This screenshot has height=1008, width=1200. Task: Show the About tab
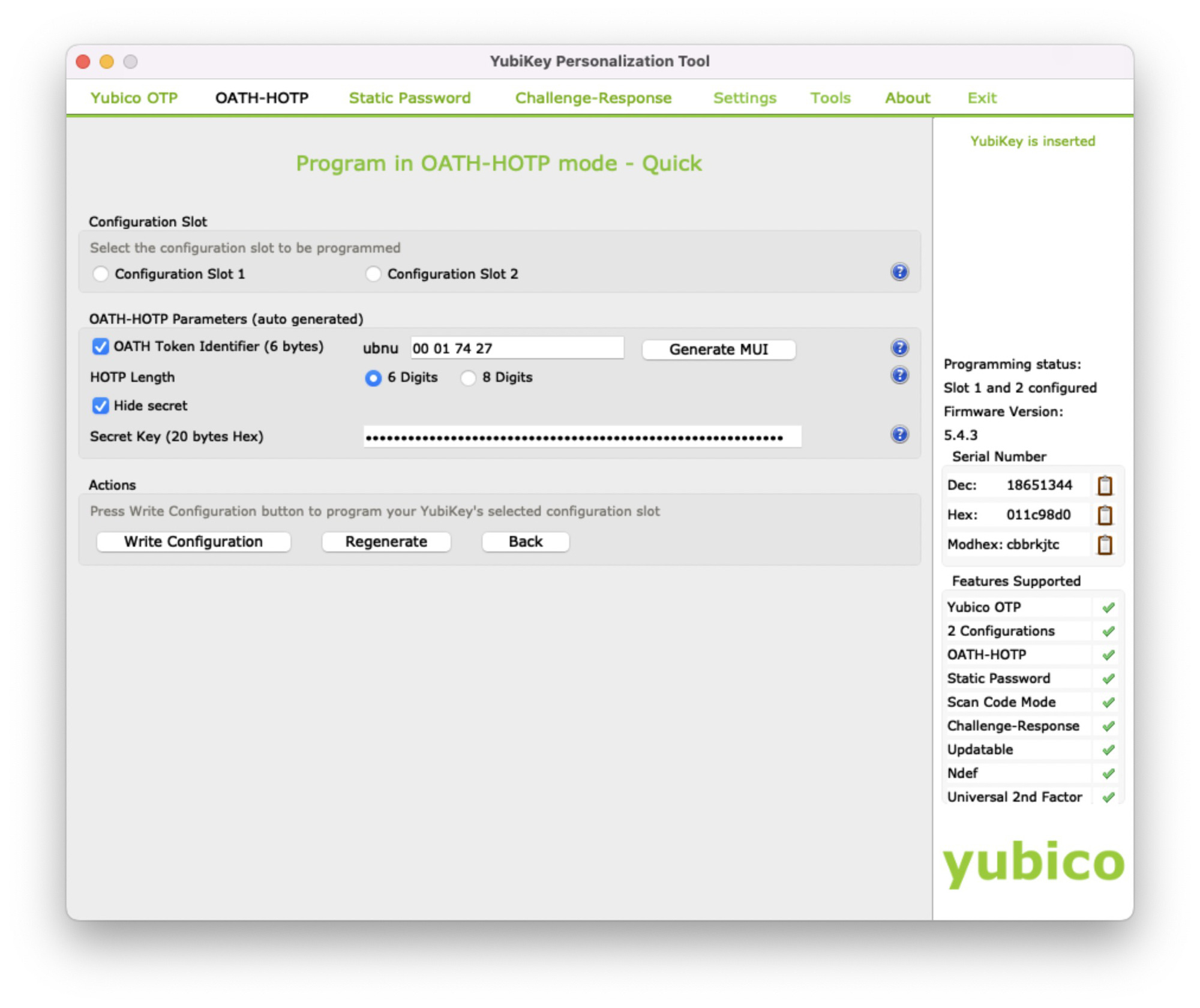click(908, 98)
